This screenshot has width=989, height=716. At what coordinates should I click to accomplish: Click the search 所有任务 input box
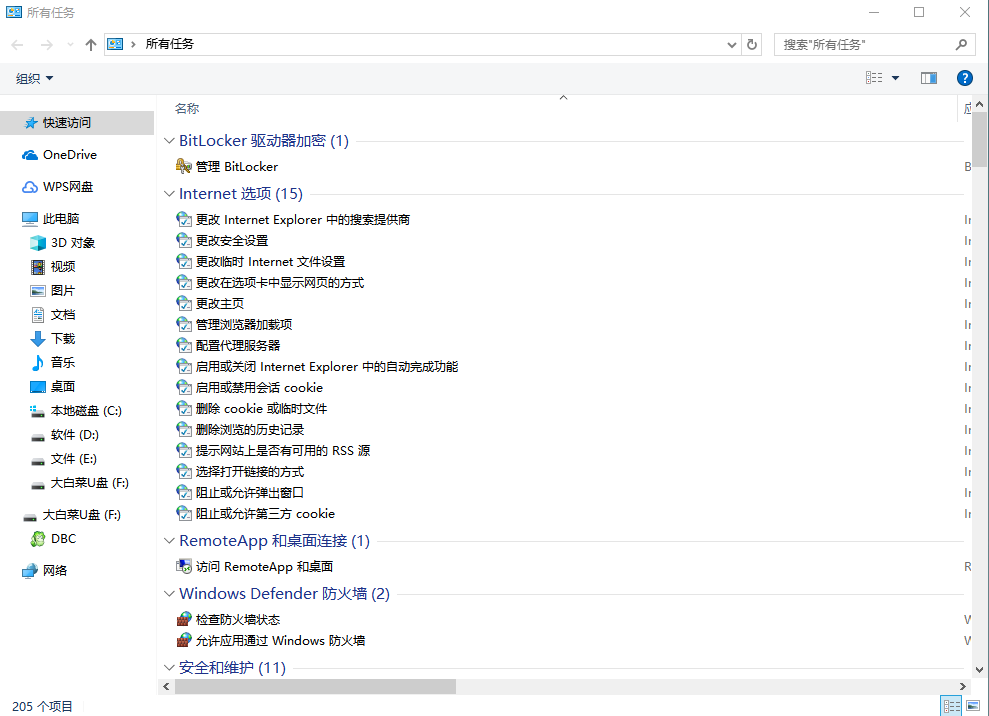pyautogui.click(x=865, y=45)
